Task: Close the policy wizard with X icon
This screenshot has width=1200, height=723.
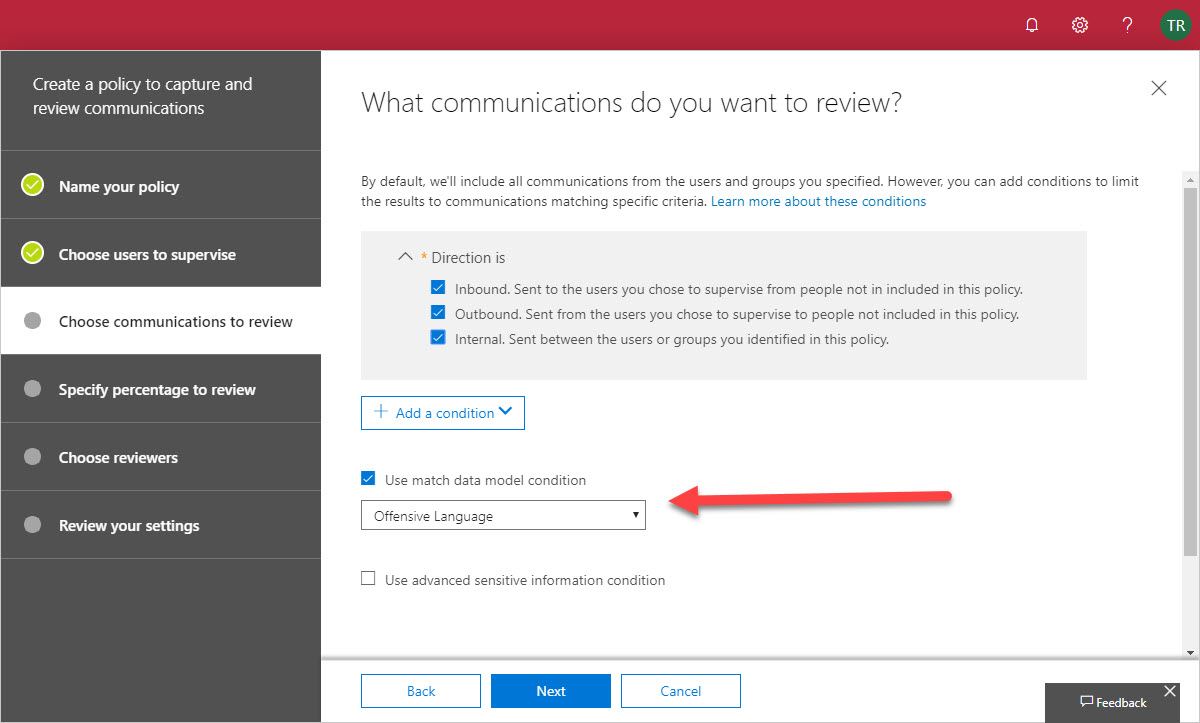Action: coord(1159,88)
